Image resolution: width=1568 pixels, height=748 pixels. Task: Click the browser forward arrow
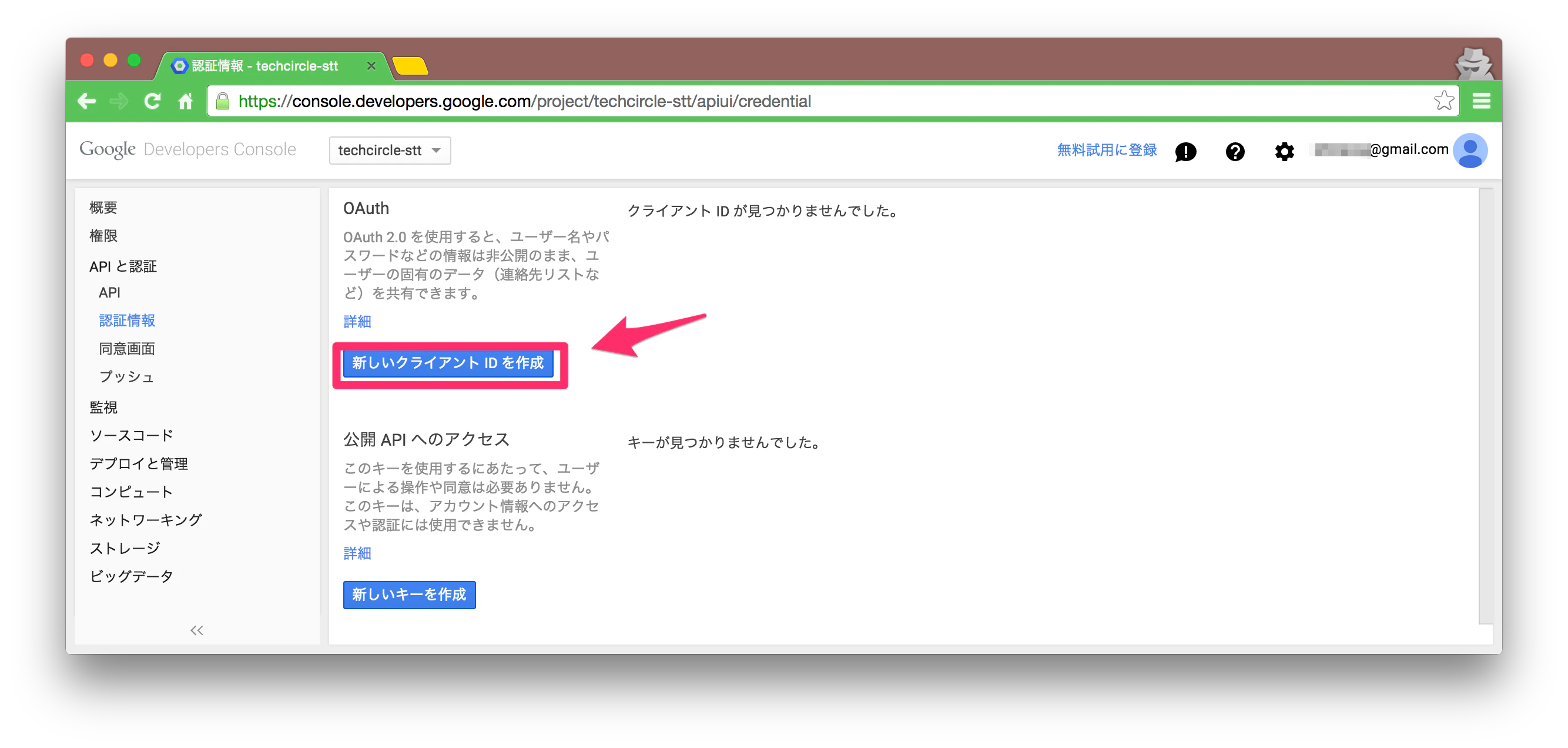point(119,101)
